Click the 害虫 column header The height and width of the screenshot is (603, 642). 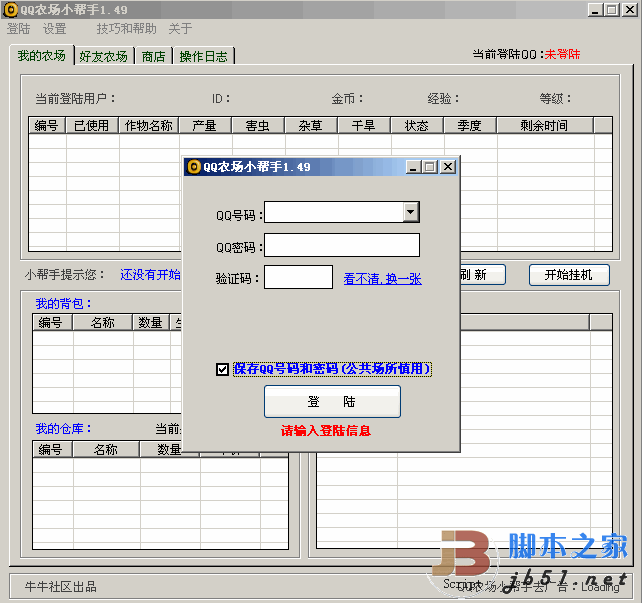point(258,125)
